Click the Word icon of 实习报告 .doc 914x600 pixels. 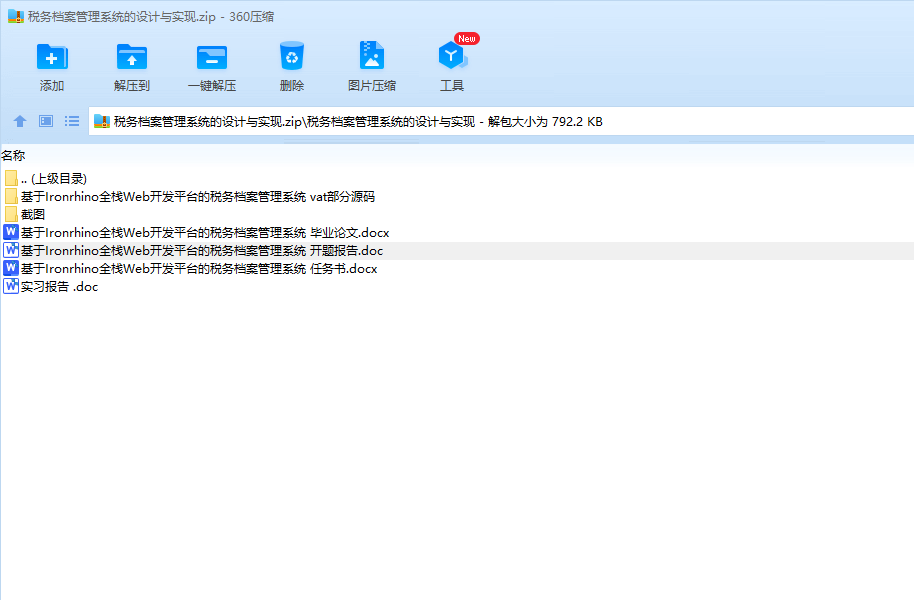click(11, 286)
